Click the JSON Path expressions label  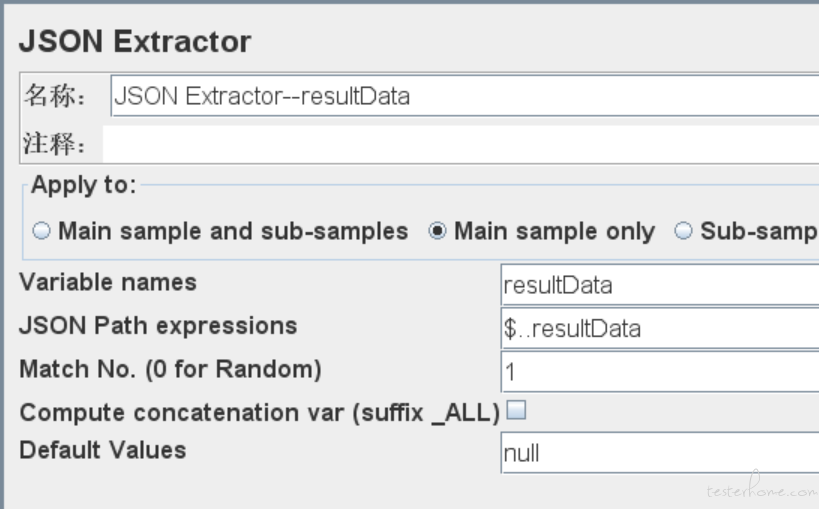[x=158, y=326]
